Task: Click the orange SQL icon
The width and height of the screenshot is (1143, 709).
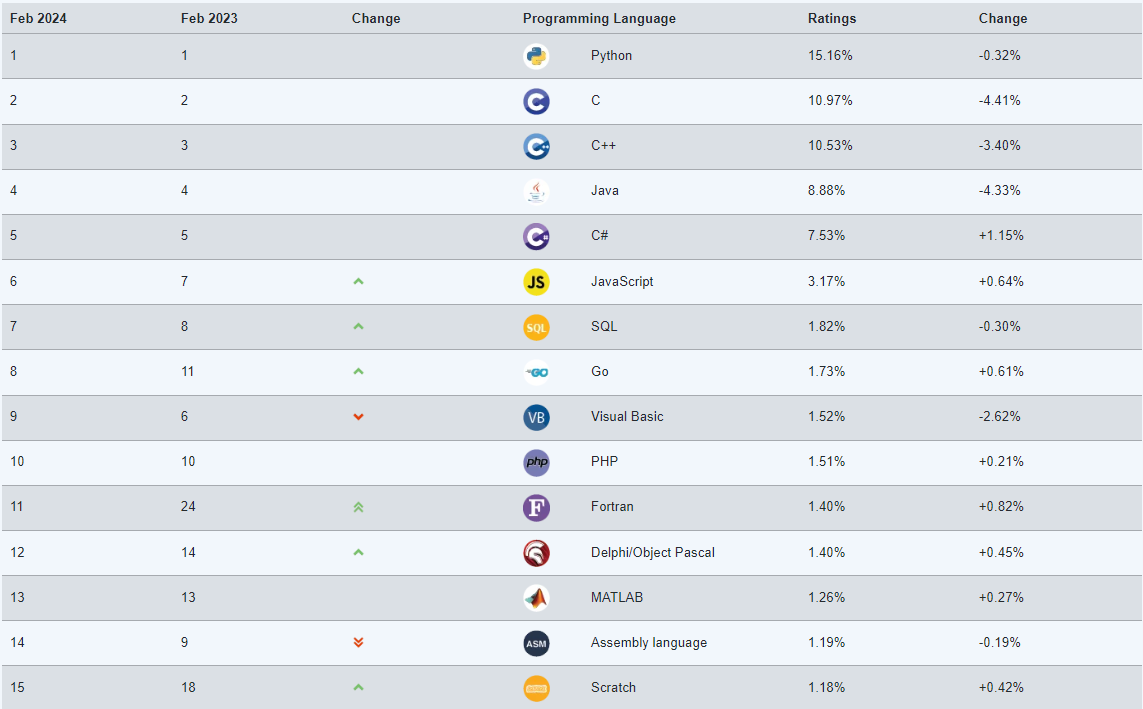Action: [x=536, y=327]
